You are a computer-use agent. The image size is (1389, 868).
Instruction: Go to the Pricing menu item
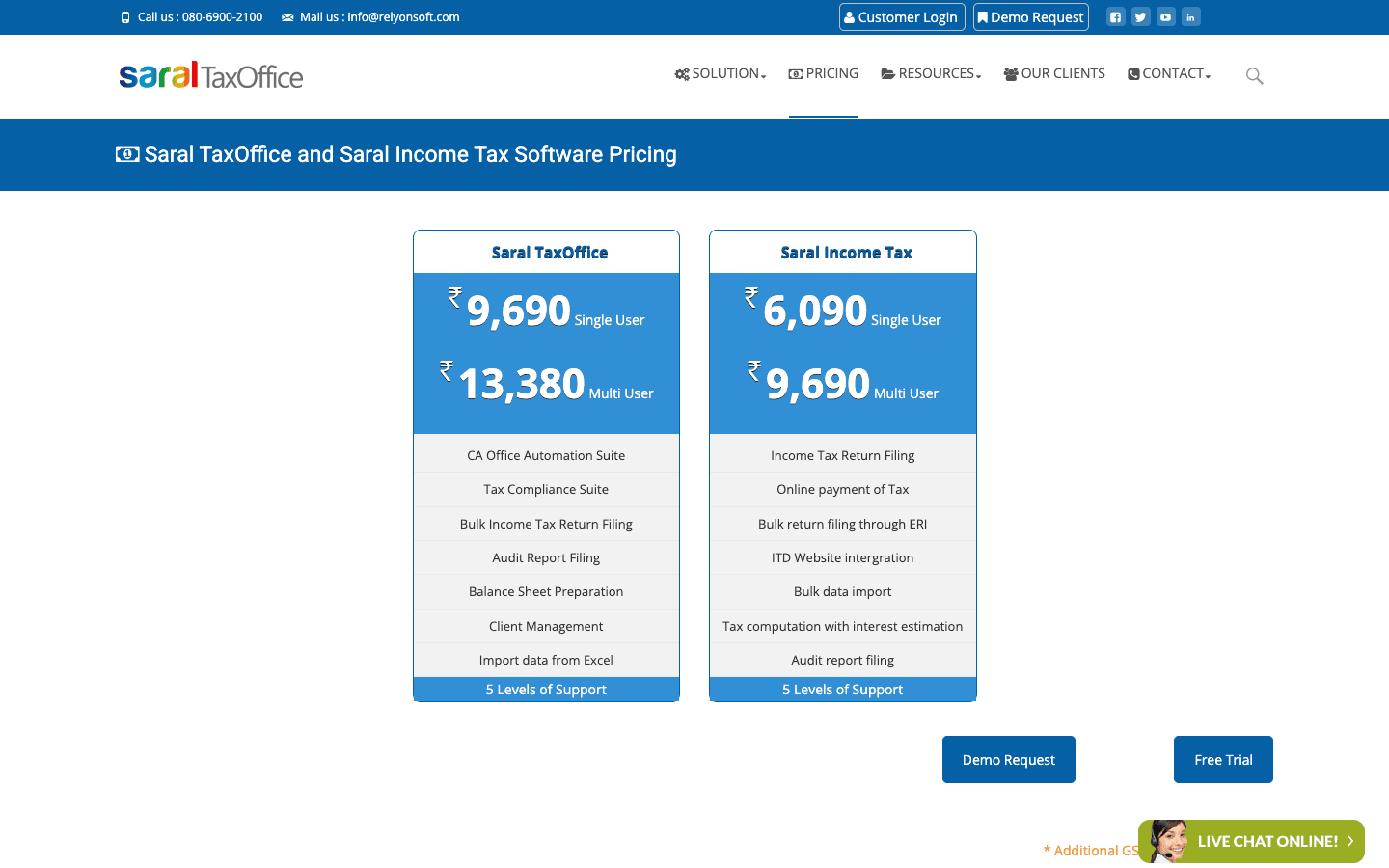824,74
